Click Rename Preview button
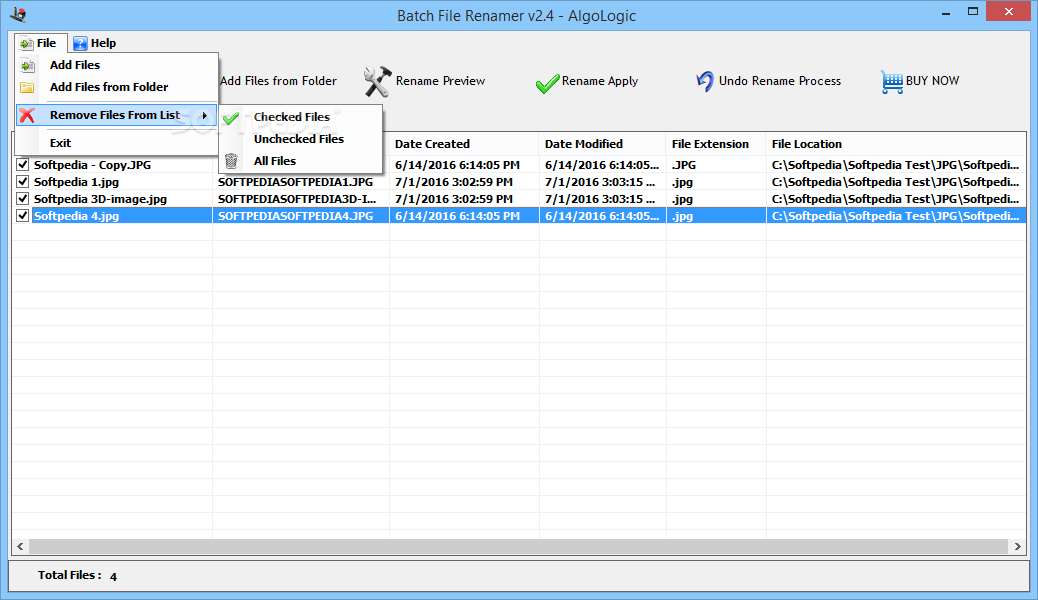The image size is (1038, 600). coord(425,81)
